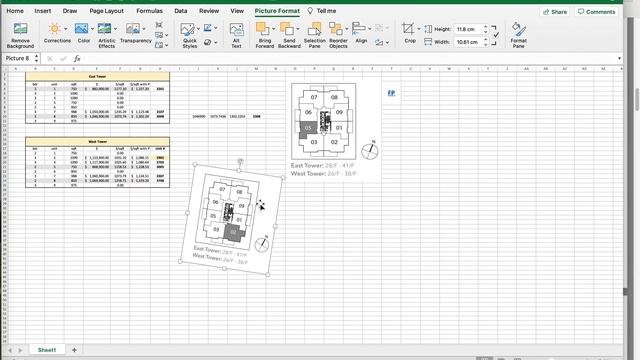Open the Formulas tab
The width and height of the screenshot is (640, 360).
pyautogui.click(x=149, y=11)
